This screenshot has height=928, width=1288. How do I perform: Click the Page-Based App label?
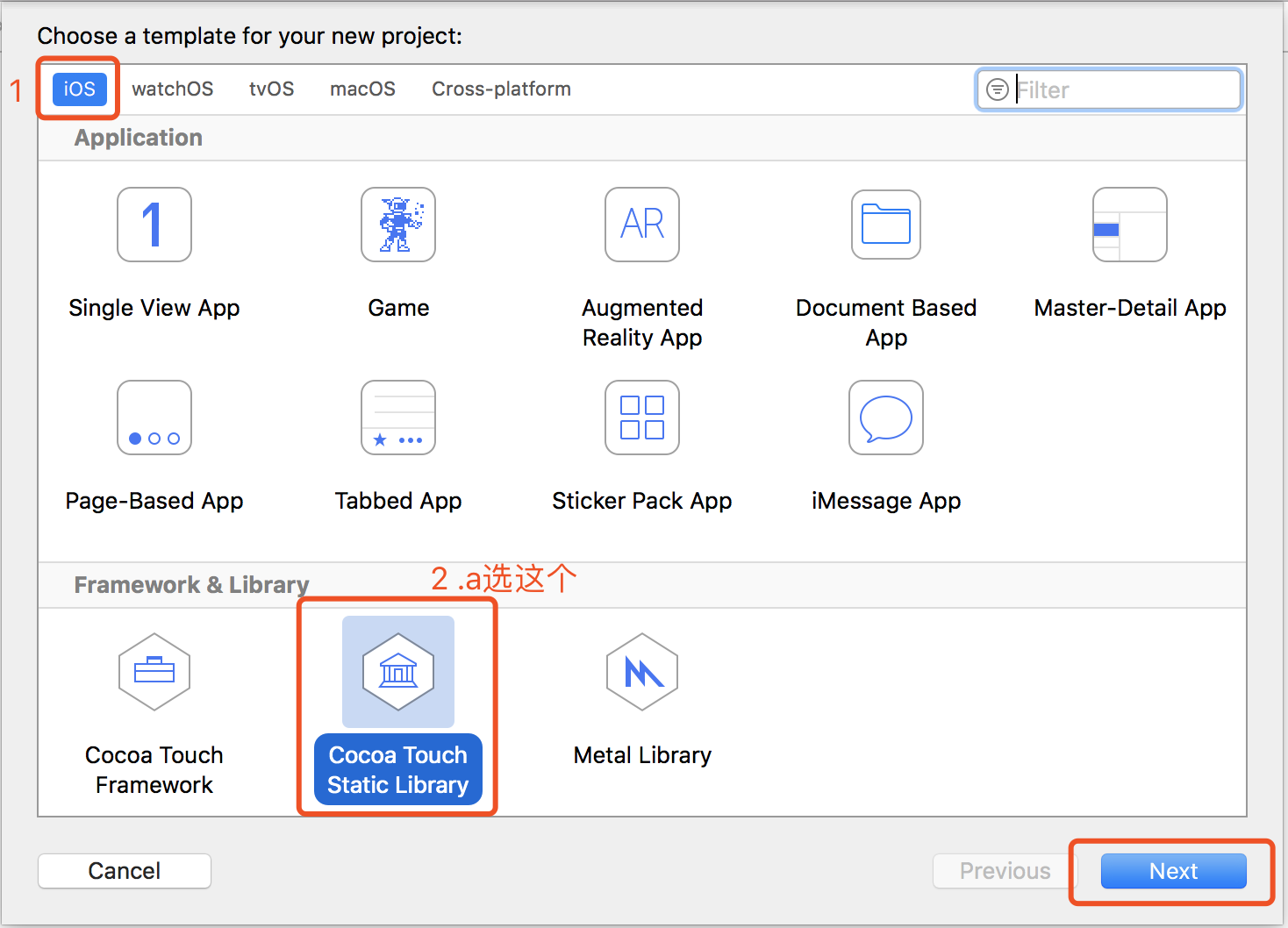(x=154, y=501)
